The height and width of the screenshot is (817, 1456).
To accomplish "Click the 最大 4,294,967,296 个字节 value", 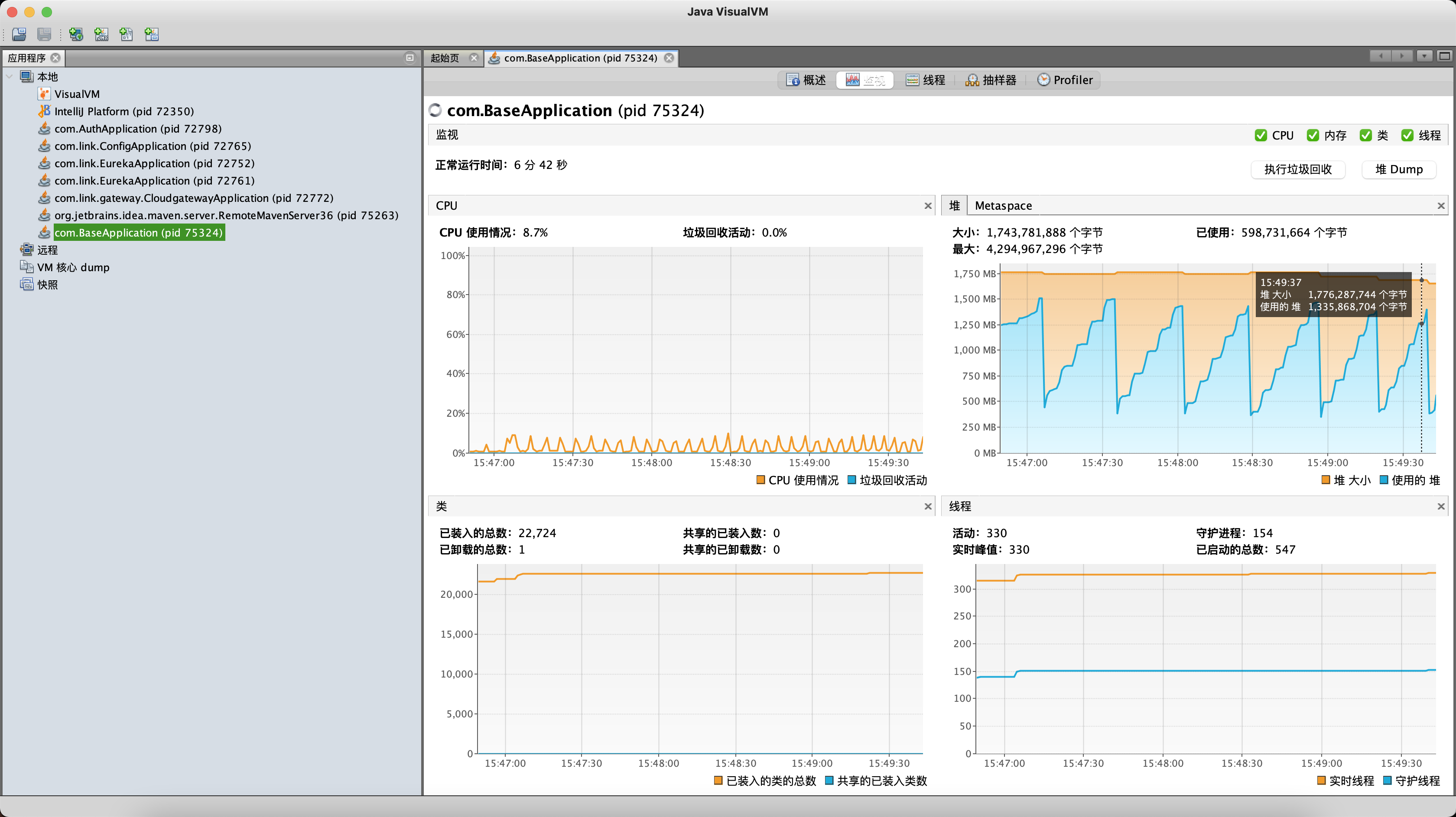I will click(1044, 249).
